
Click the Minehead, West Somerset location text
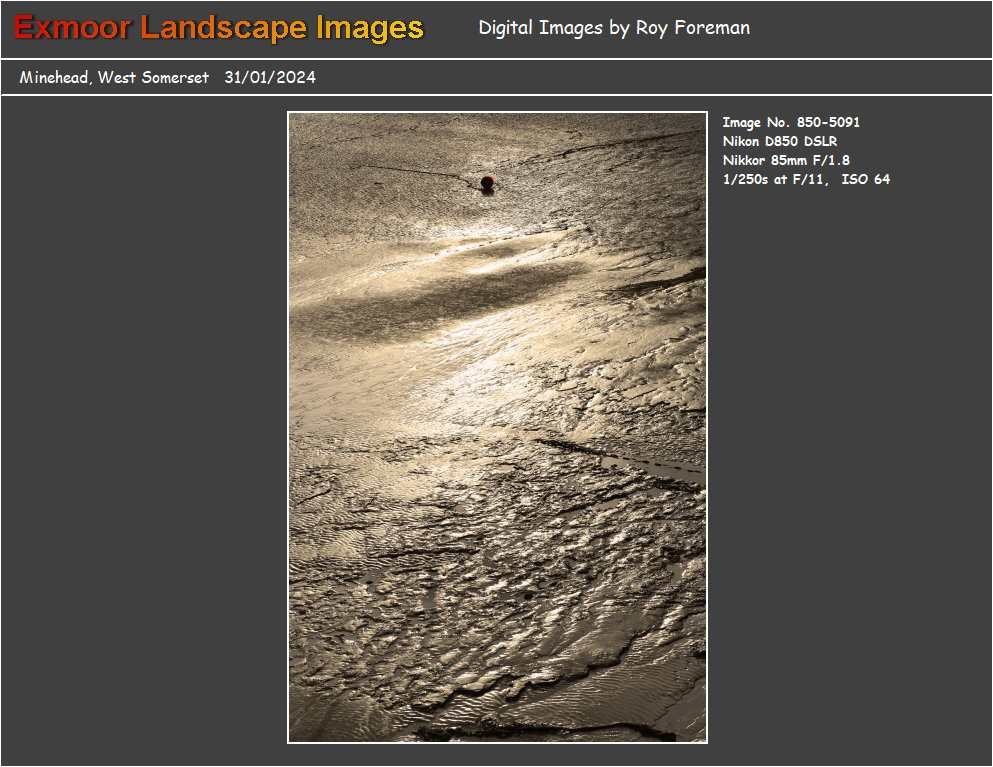coord(114,78)
